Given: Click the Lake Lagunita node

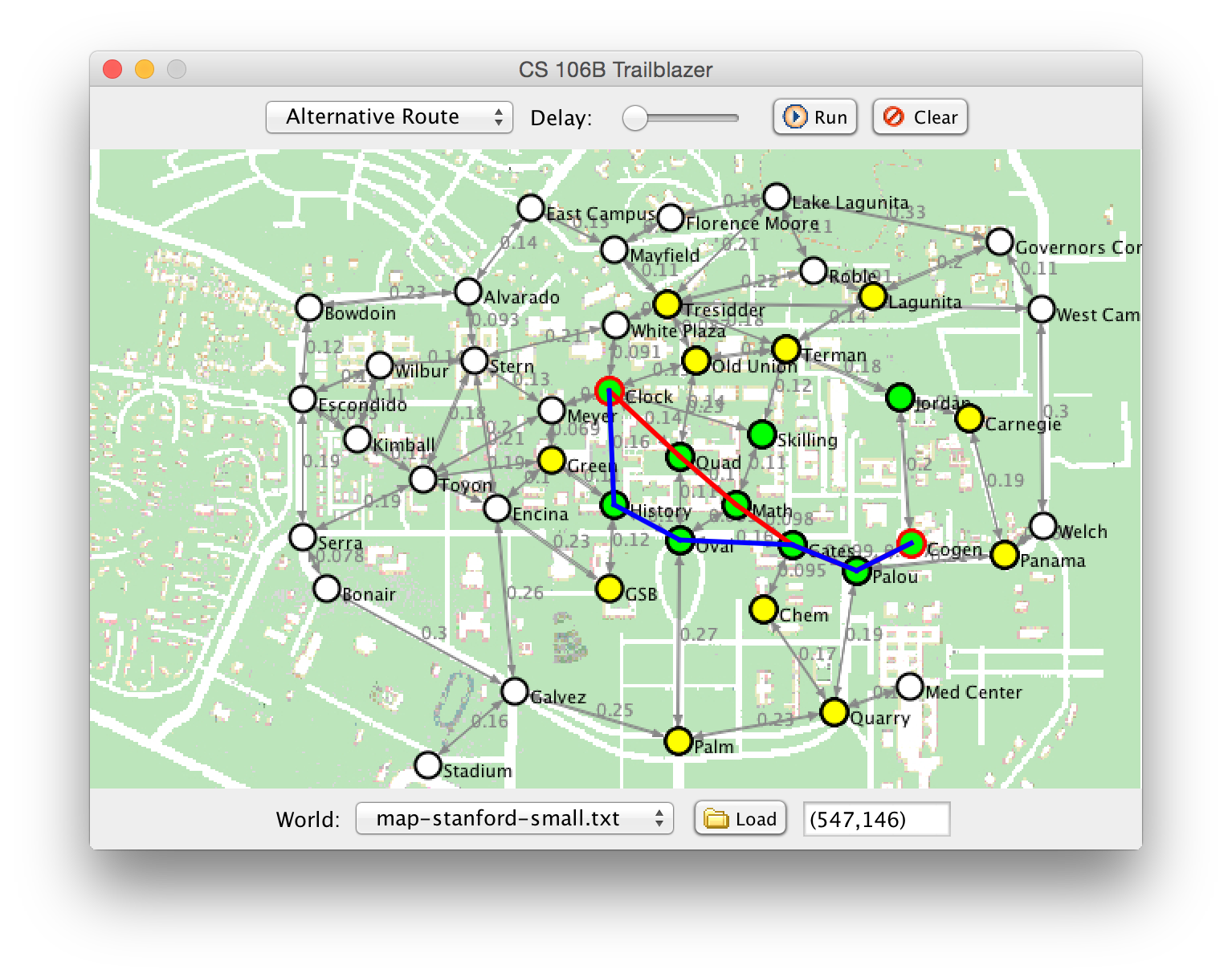Looking at the screenshot, I should coord(777,197).
